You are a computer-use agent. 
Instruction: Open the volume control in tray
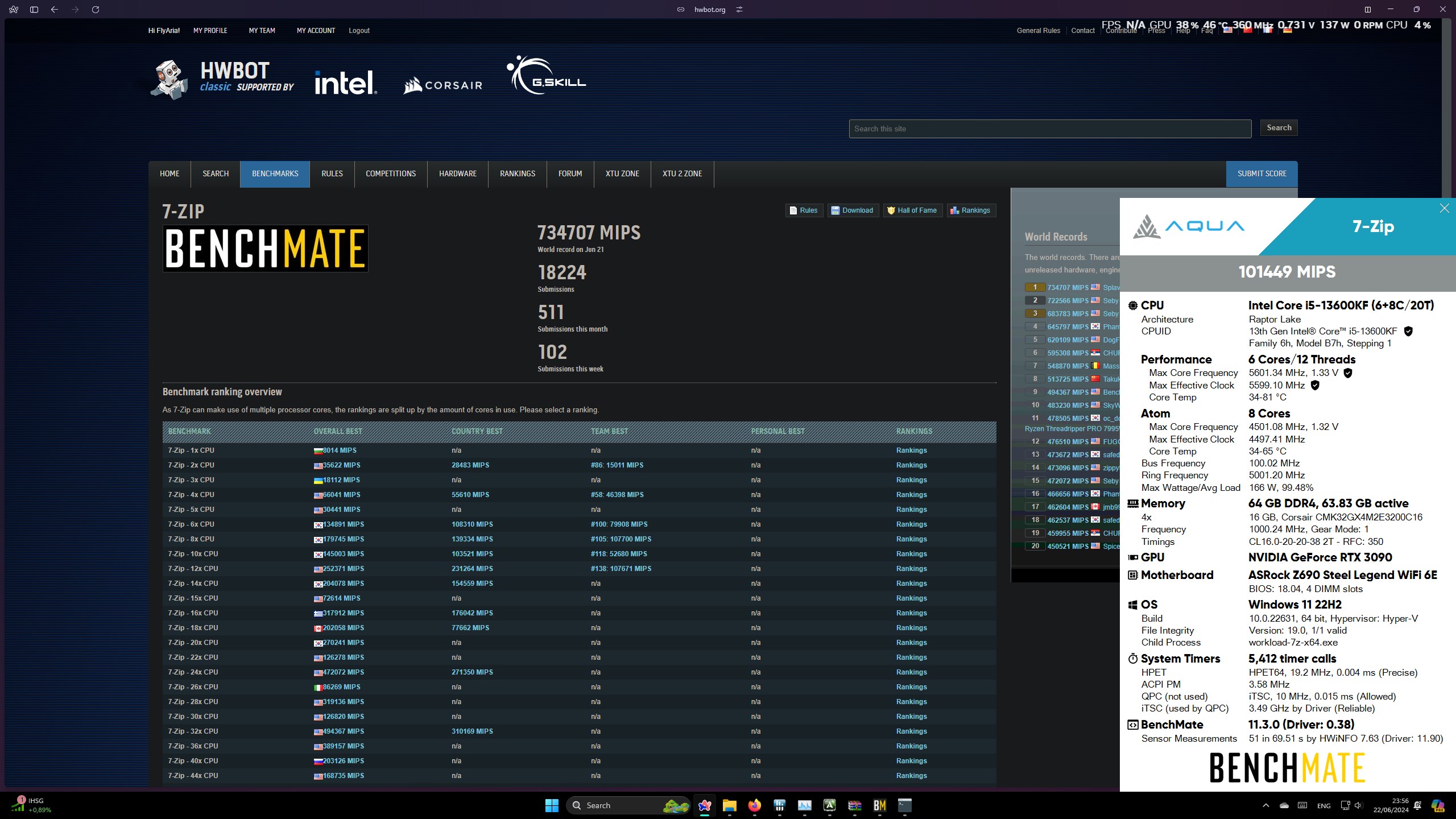(x=1358, y=805)
